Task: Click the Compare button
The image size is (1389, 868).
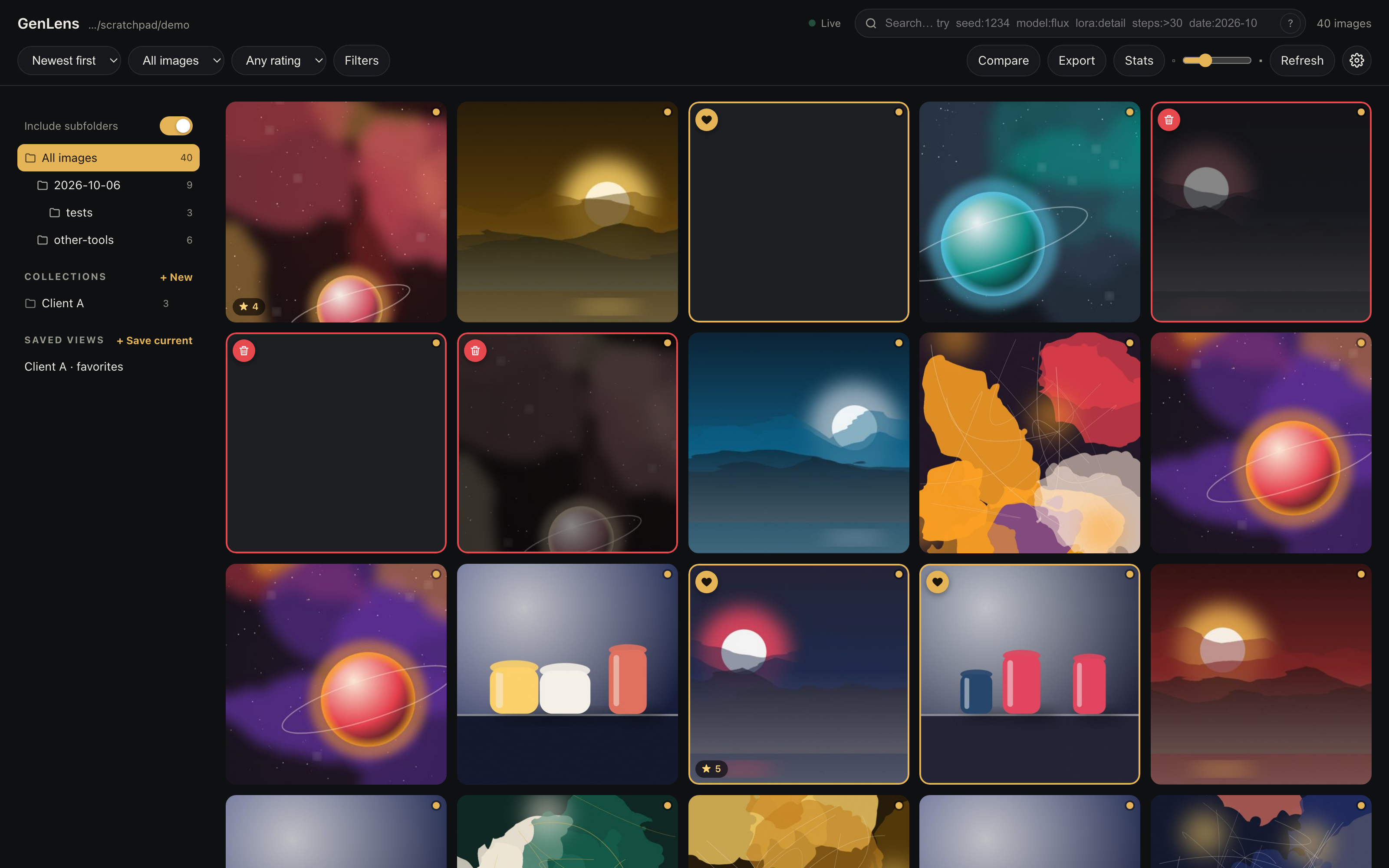Action: [1003, 60]
